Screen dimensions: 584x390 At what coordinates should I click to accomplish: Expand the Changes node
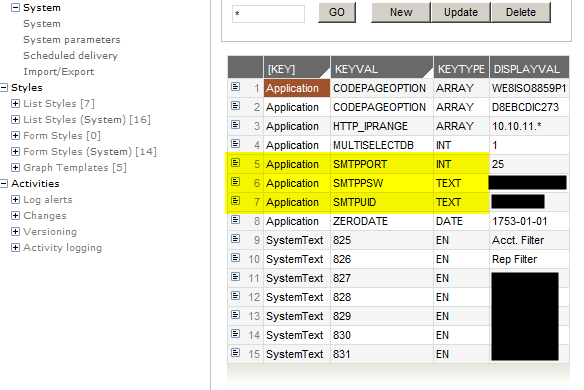pyautogui.click(x=15, y=216)
